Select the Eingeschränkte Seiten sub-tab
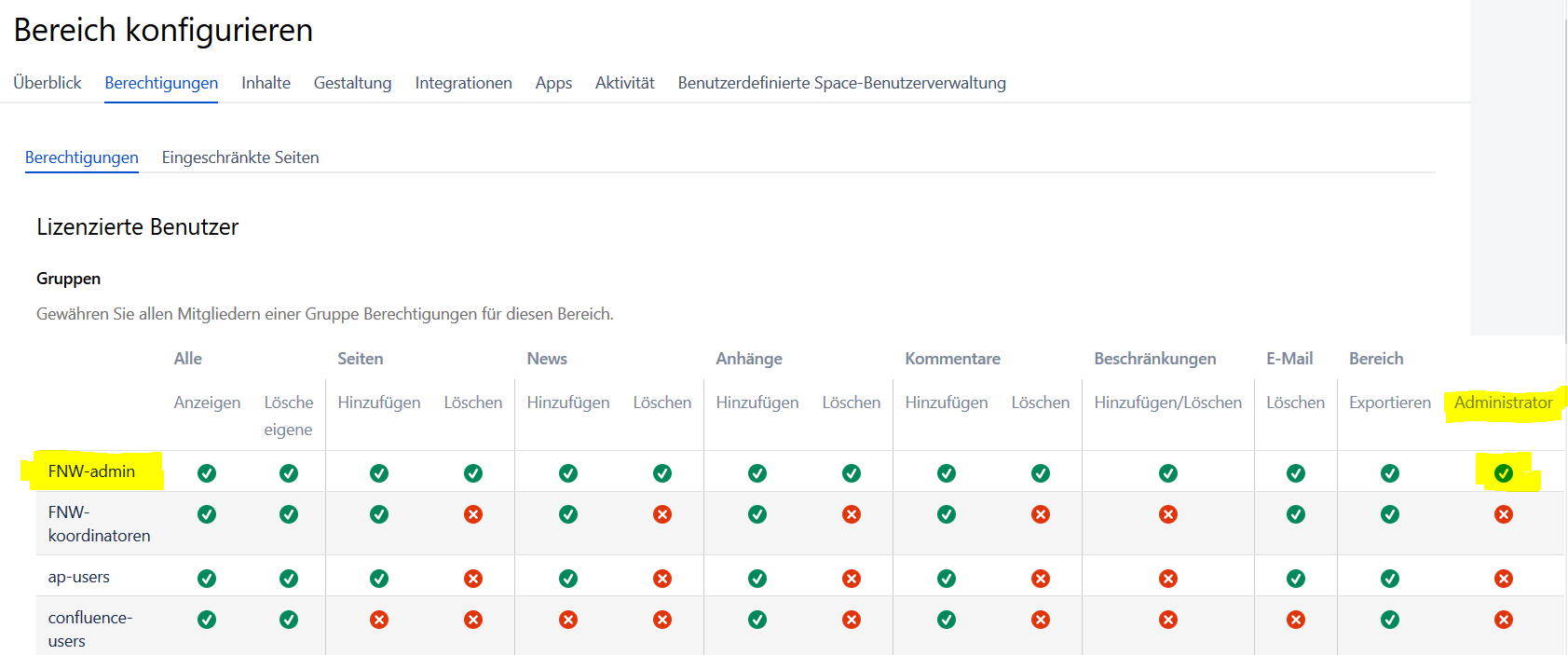Viewport: 1568px width, 655px height. click(240, 157)
